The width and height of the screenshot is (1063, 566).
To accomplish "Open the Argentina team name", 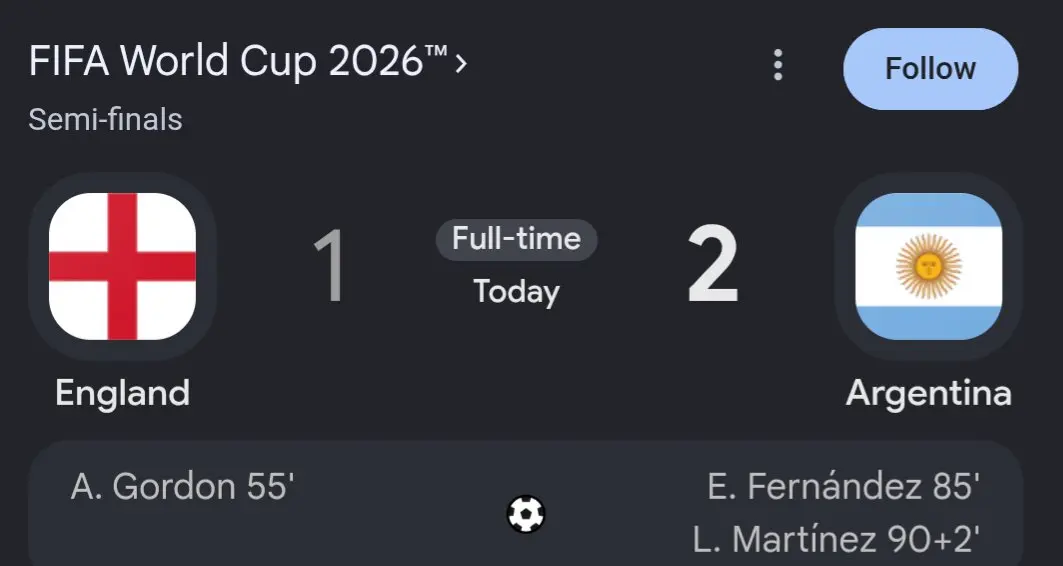I will click(x=929, y=393).
